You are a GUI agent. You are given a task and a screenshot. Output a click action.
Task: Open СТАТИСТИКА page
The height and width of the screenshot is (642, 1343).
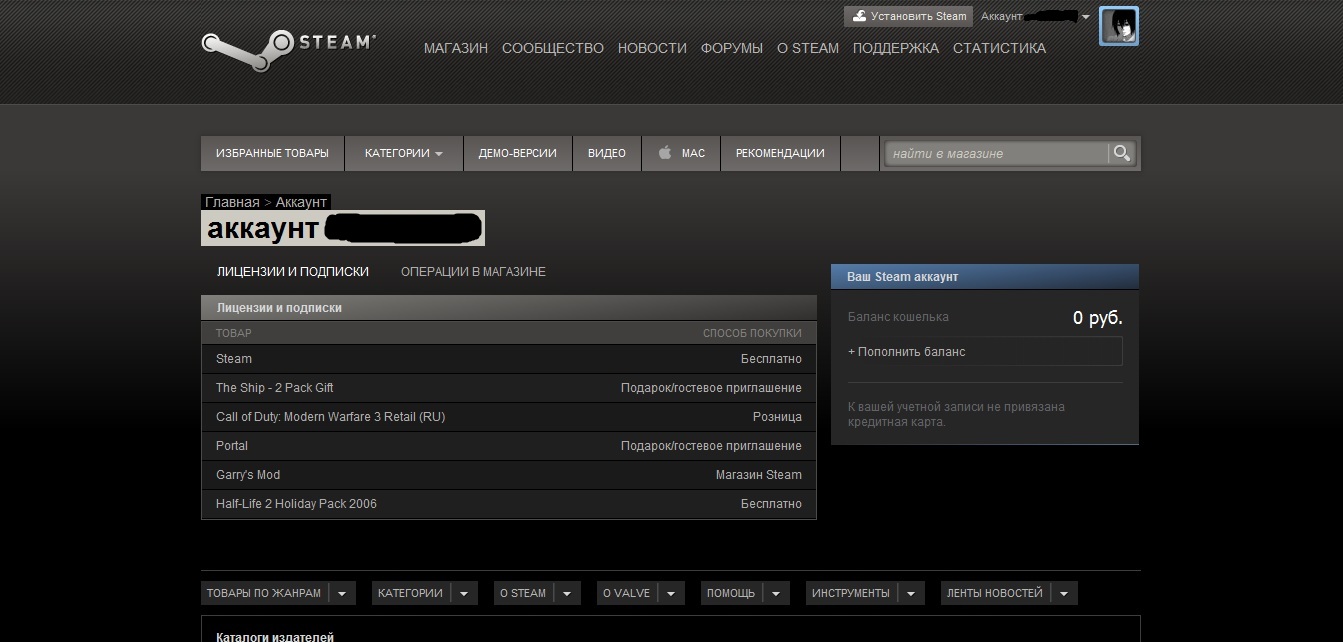999,48
